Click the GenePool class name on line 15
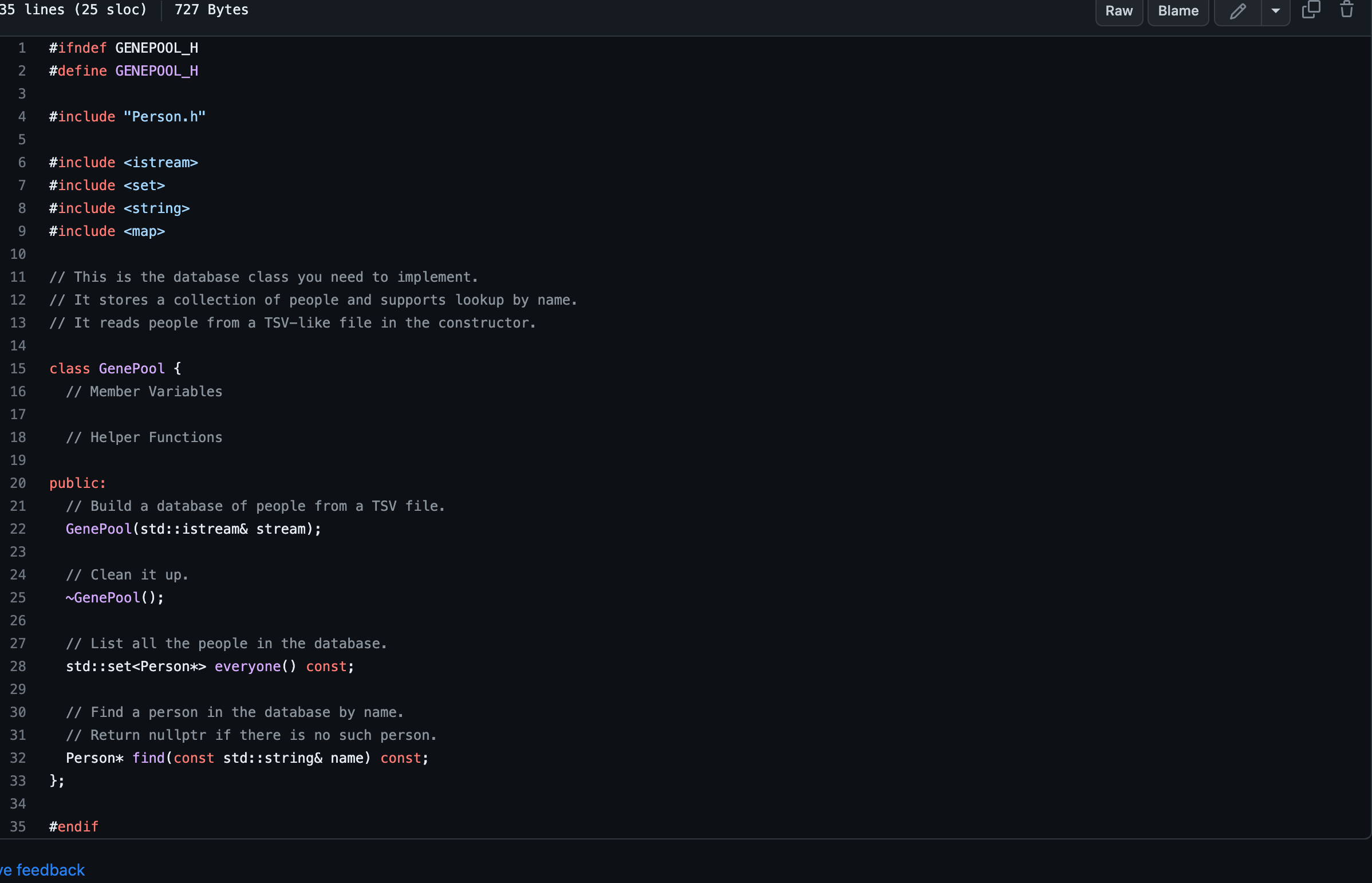The image size is (1372, 883). [131, 369]
